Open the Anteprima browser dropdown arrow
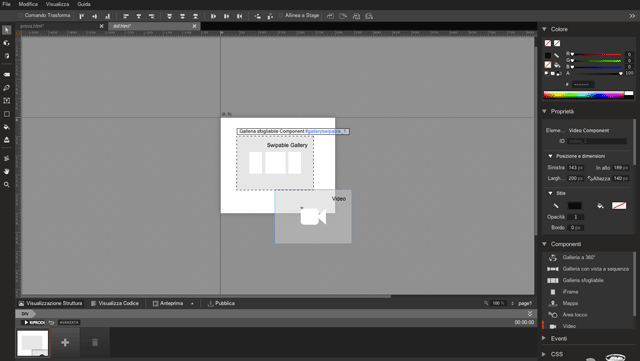 tap(192, 304)
